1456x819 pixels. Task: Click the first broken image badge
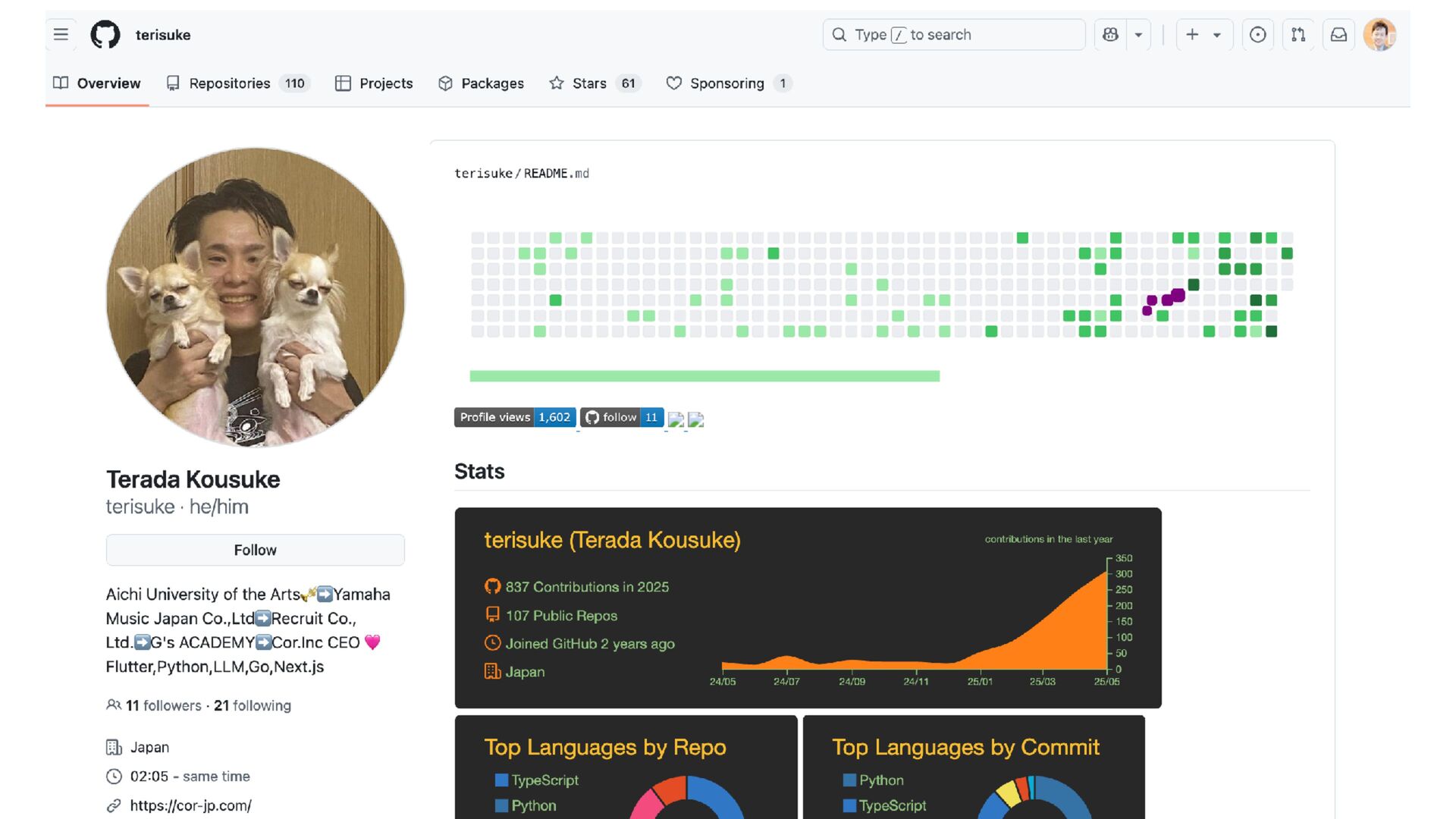676,419
